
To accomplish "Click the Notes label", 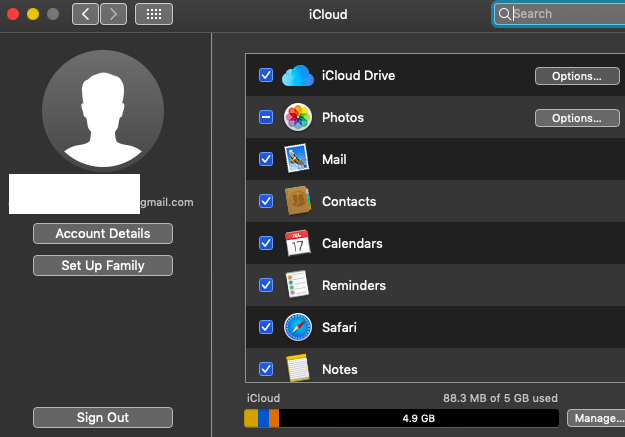I will (340, 370).
